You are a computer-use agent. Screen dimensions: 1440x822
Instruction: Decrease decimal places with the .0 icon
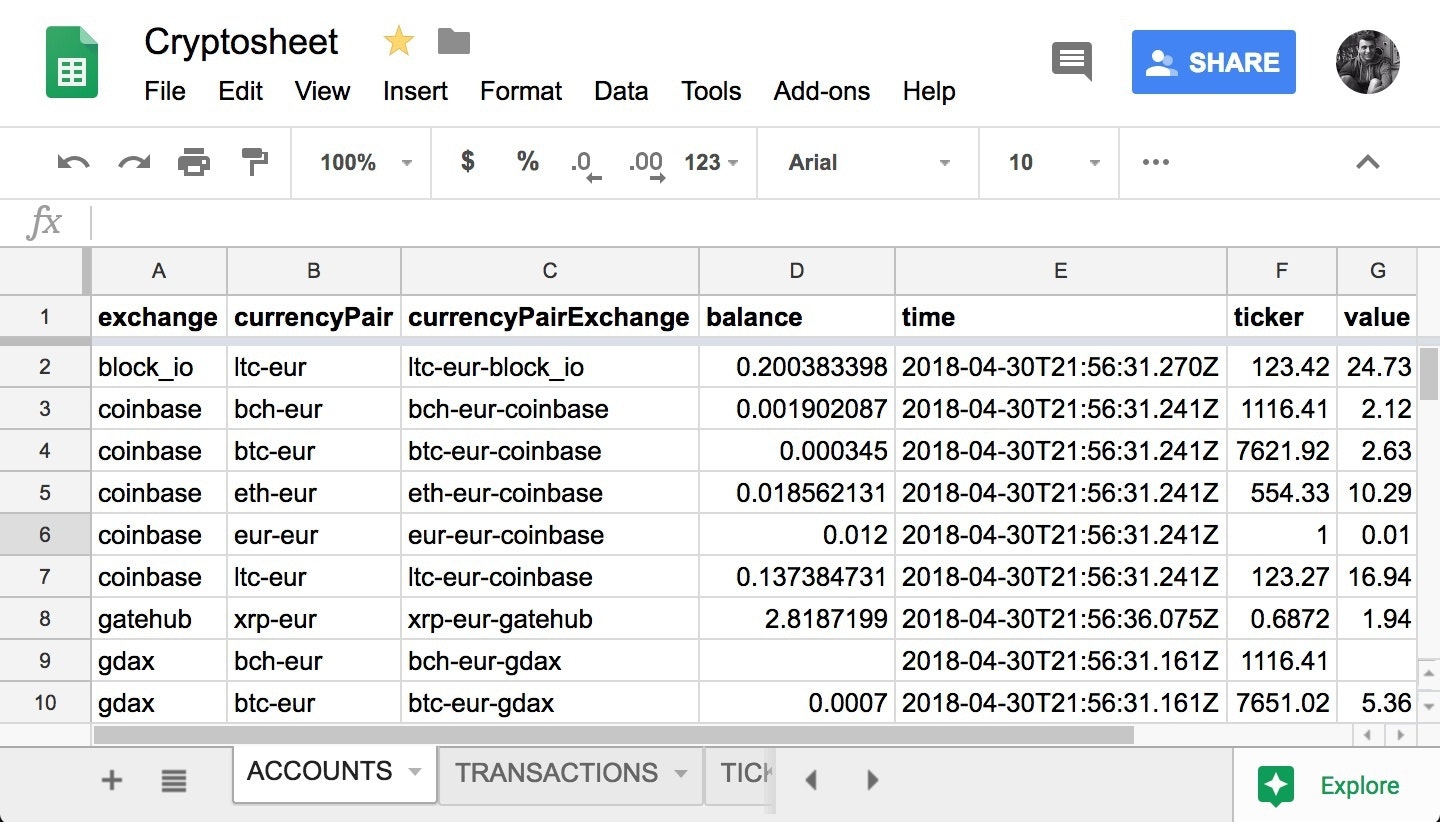click(585, 162)
